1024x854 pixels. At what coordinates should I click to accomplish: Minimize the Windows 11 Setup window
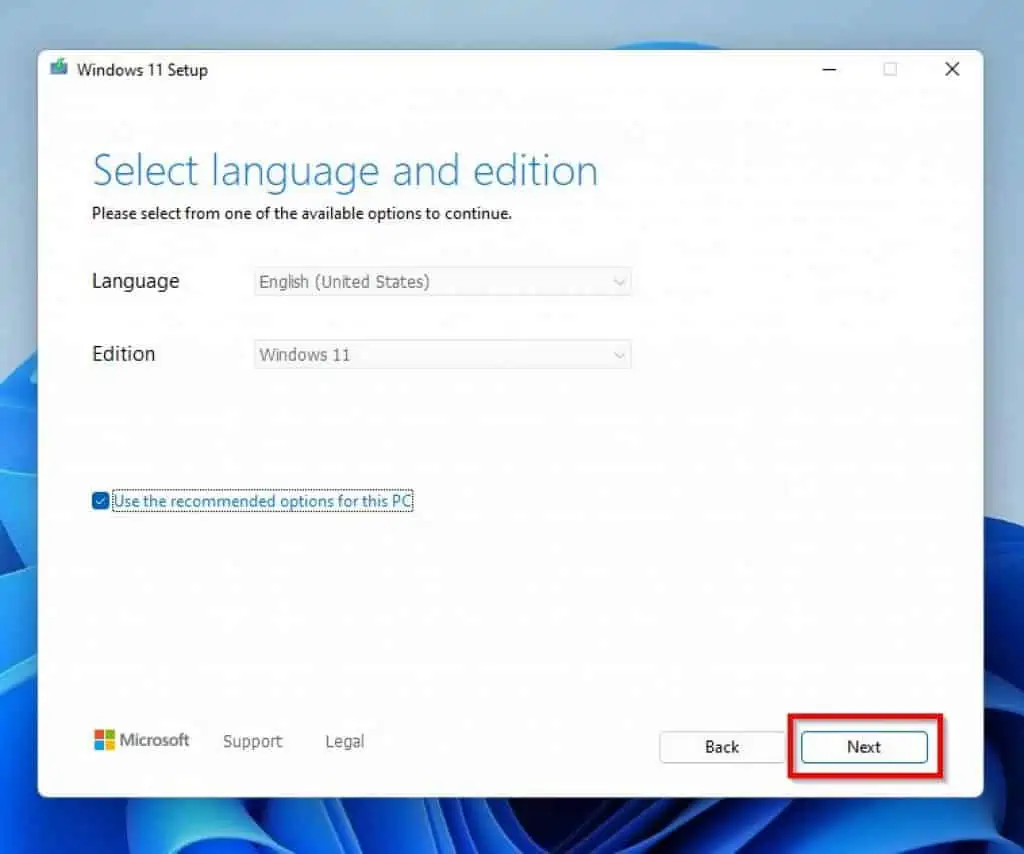tap(830, 69)
